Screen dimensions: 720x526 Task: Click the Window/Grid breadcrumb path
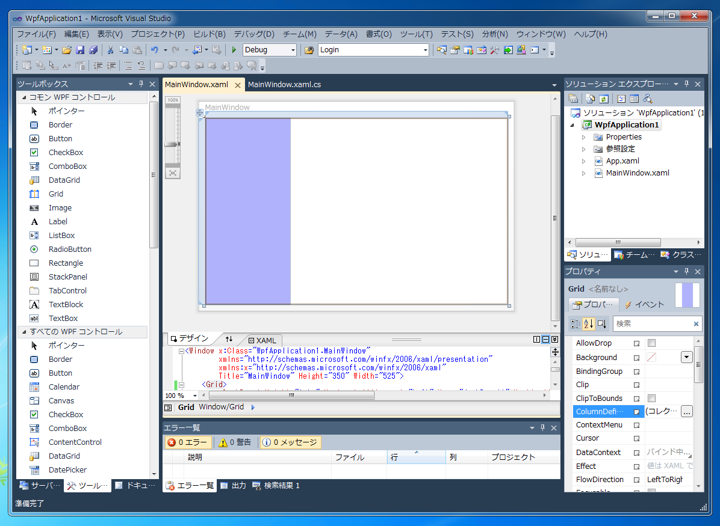tap(221, 407)
